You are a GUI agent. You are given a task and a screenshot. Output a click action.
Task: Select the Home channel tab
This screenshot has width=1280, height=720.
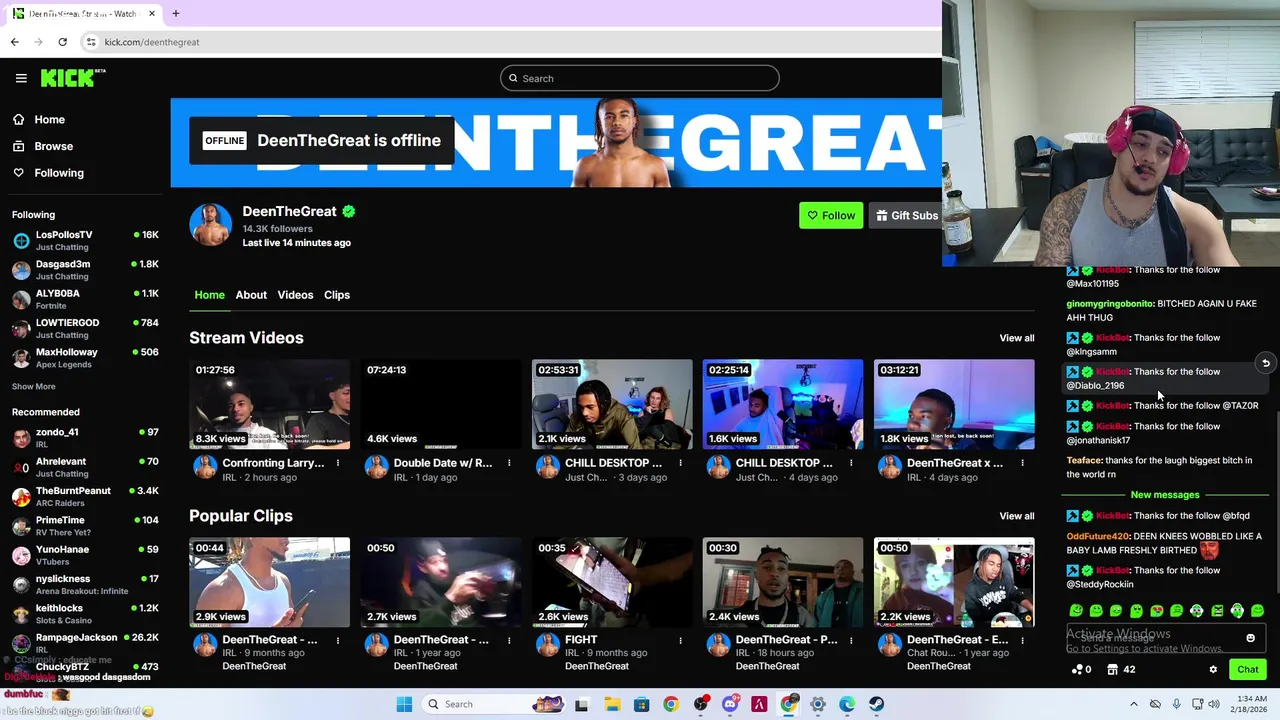(x=209, y=295)
